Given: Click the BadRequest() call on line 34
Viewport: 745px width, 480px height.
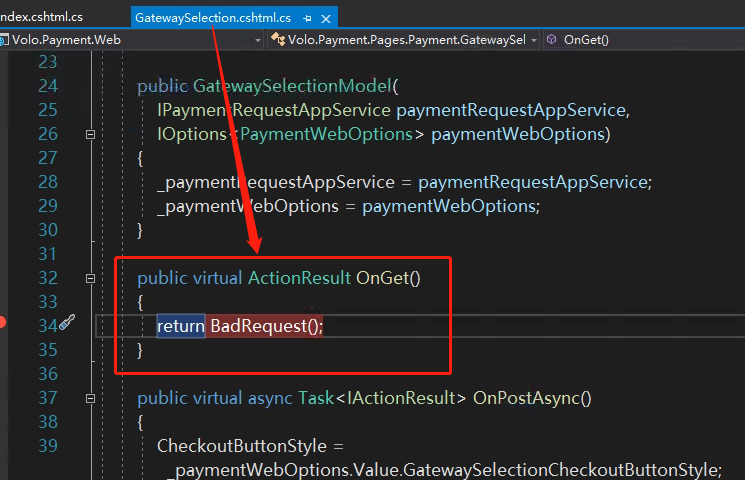Looking at the screenshot, I should (266, 326).
